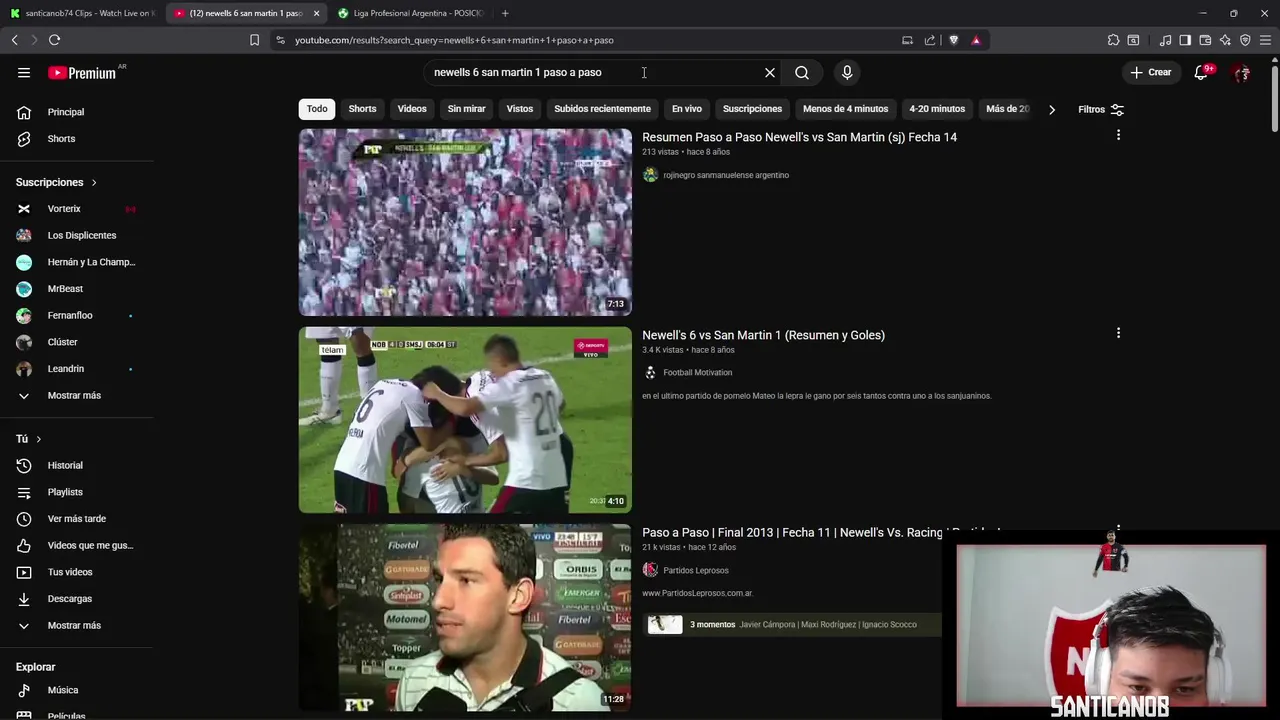
Task: Go back with the browser back arrow
Action: pyautogui.click(x=14, y=40)
